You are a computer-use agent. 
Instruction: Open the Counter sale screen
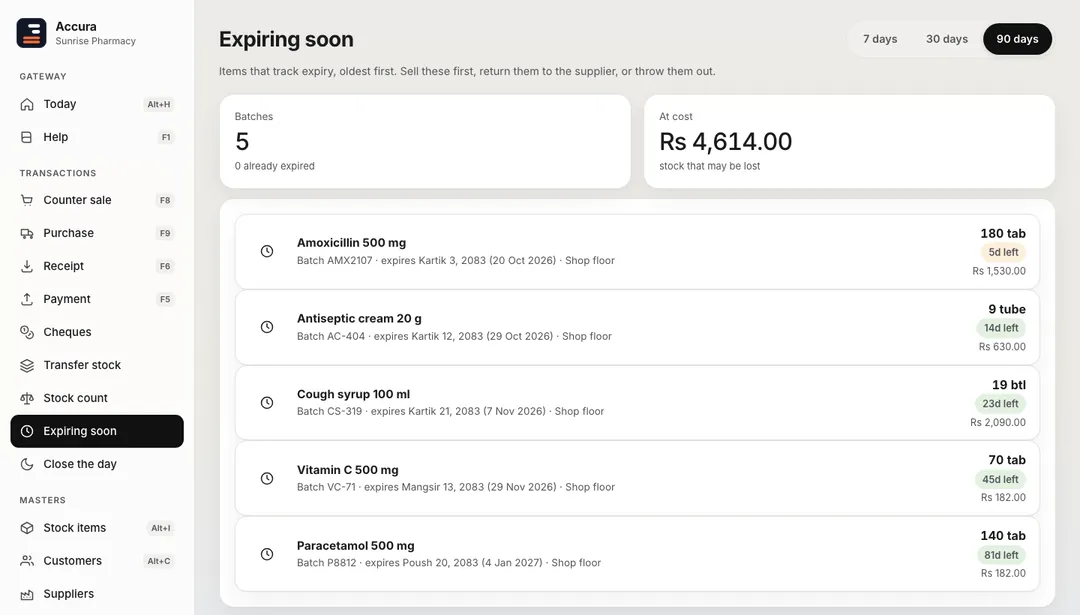(x=97, y=200)
